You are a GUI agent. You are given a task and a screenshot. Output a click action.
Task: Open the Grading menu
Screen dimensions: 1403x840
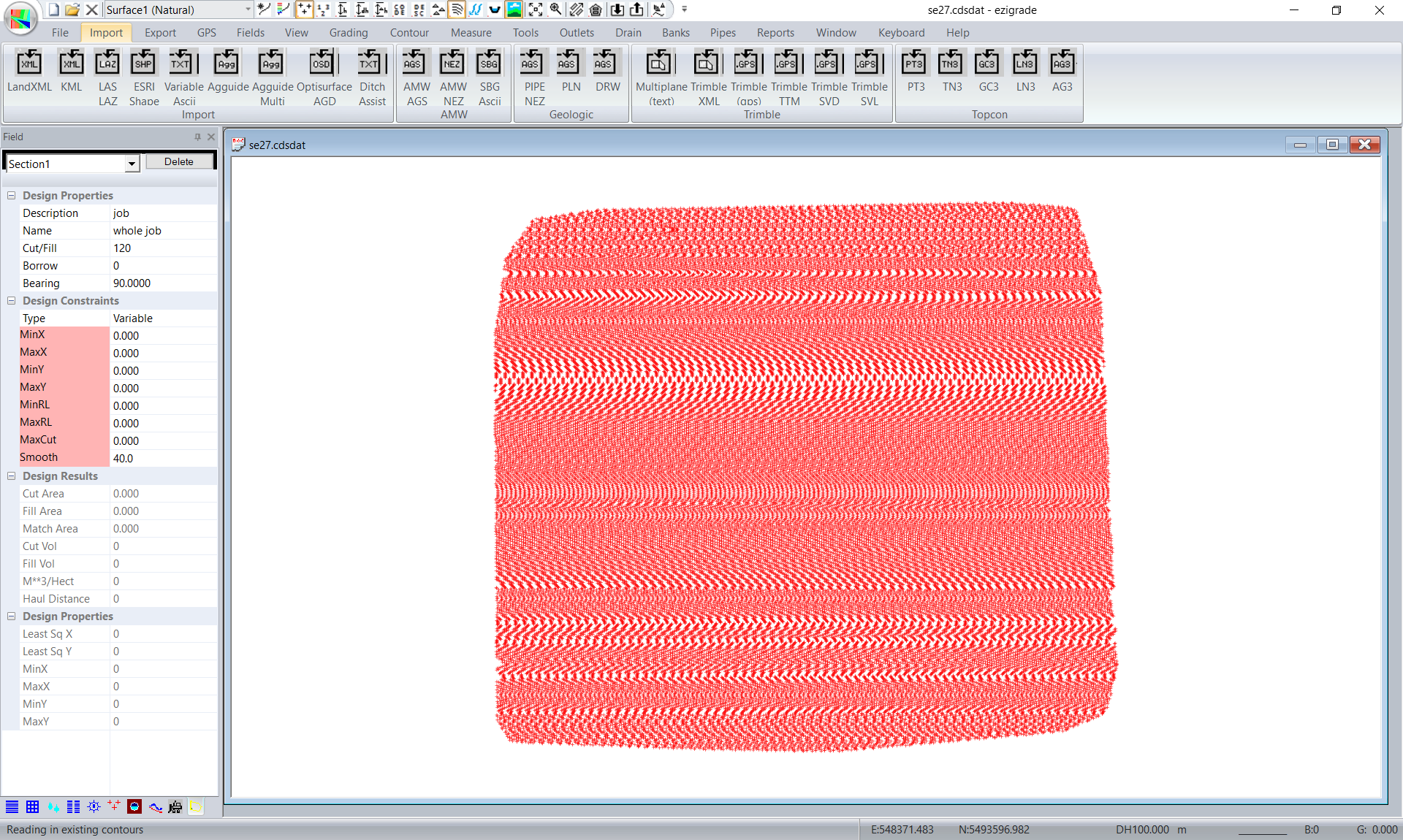click(348, 33)
